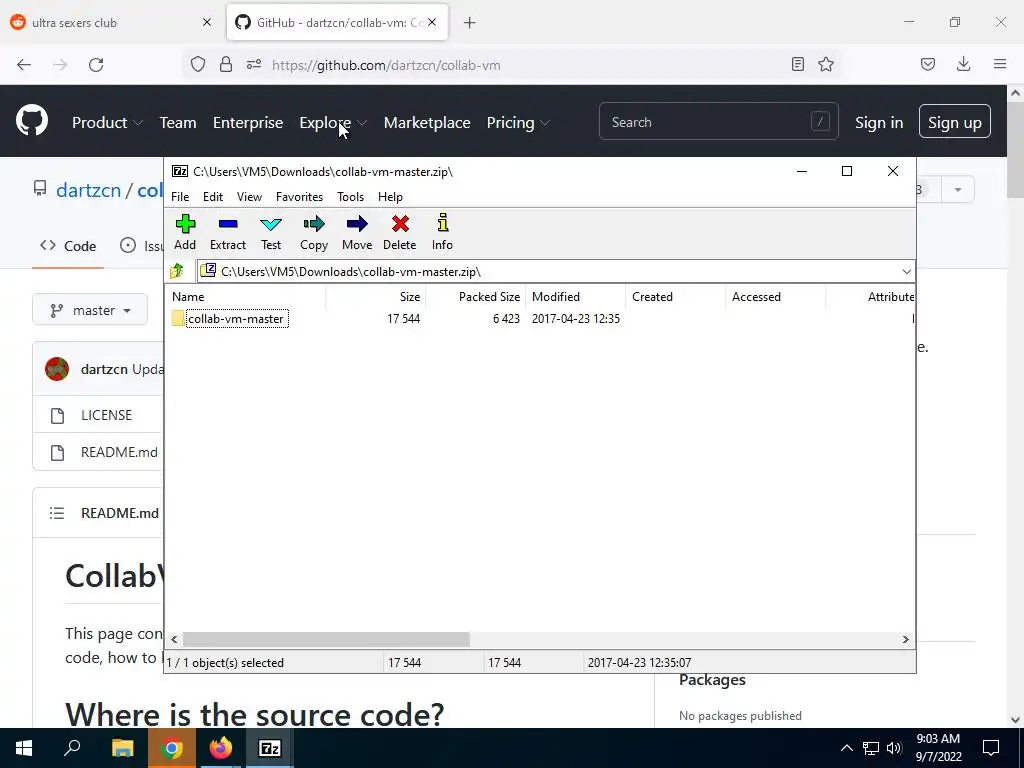The image size is (1024, 768).
Task: View site security lock information
Action: click(x=226, y=64)
